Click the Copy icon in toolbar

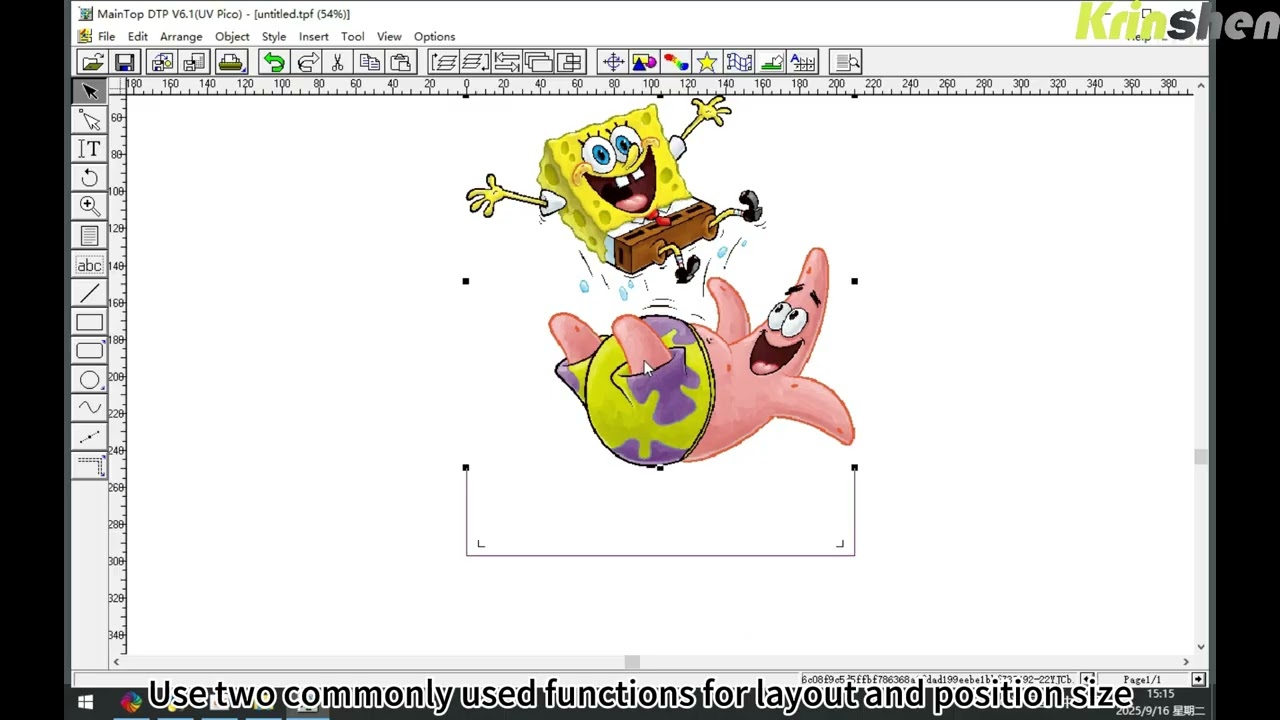(x=369, y=62)
